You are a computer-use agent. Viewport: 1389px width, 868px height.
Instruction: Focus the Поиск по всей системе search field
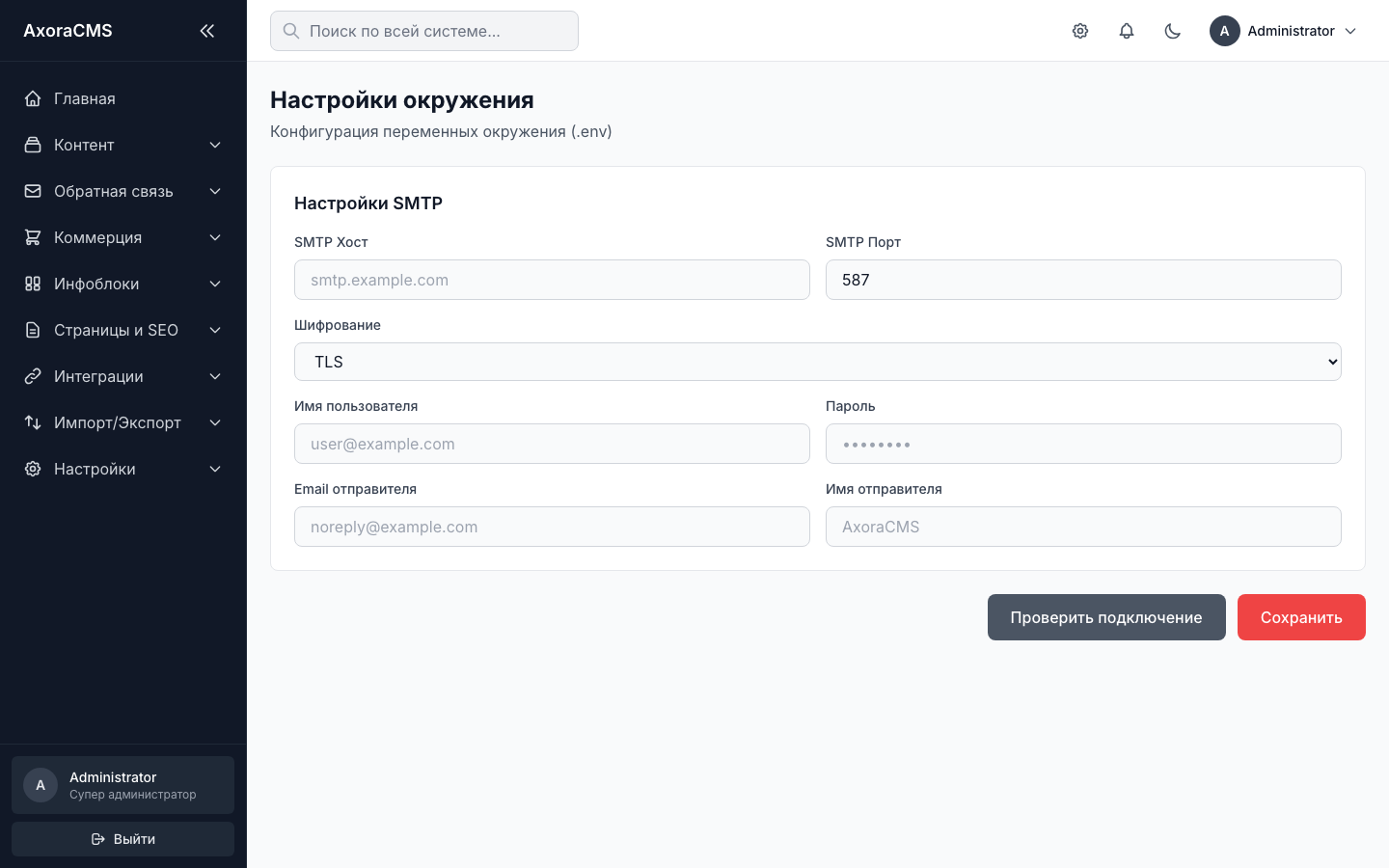click(424, 31)
